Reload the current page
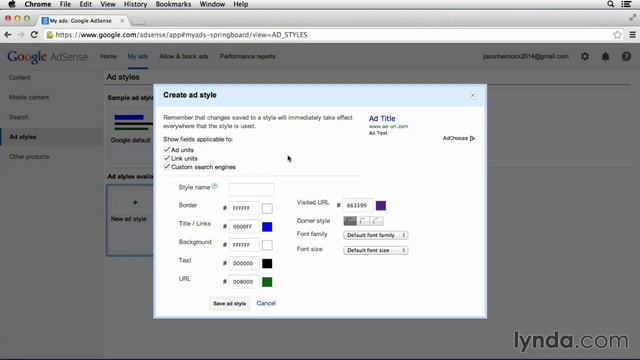The image size is (640, 360). point(34,35)
